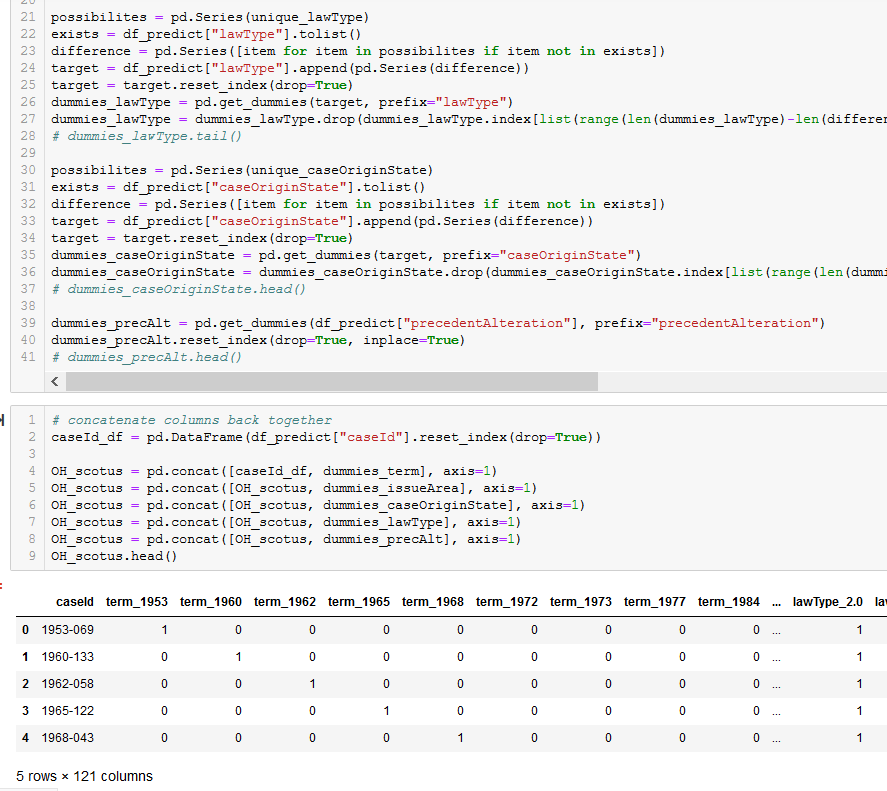Click row index 2 in the dataframe
Image resolution: width=887 pixels, height=791 pixels.
click(25, 684)
